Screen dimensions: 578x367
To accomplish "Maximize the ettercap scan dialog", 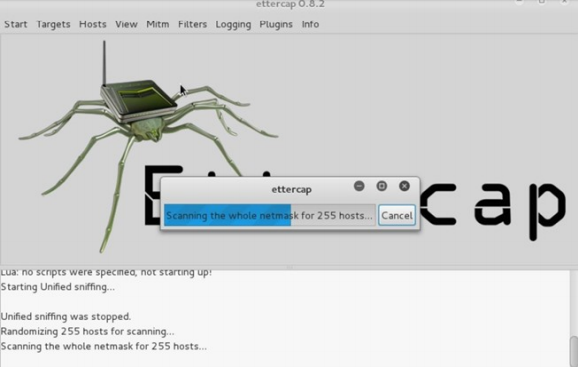I will [x=382, y=186].
